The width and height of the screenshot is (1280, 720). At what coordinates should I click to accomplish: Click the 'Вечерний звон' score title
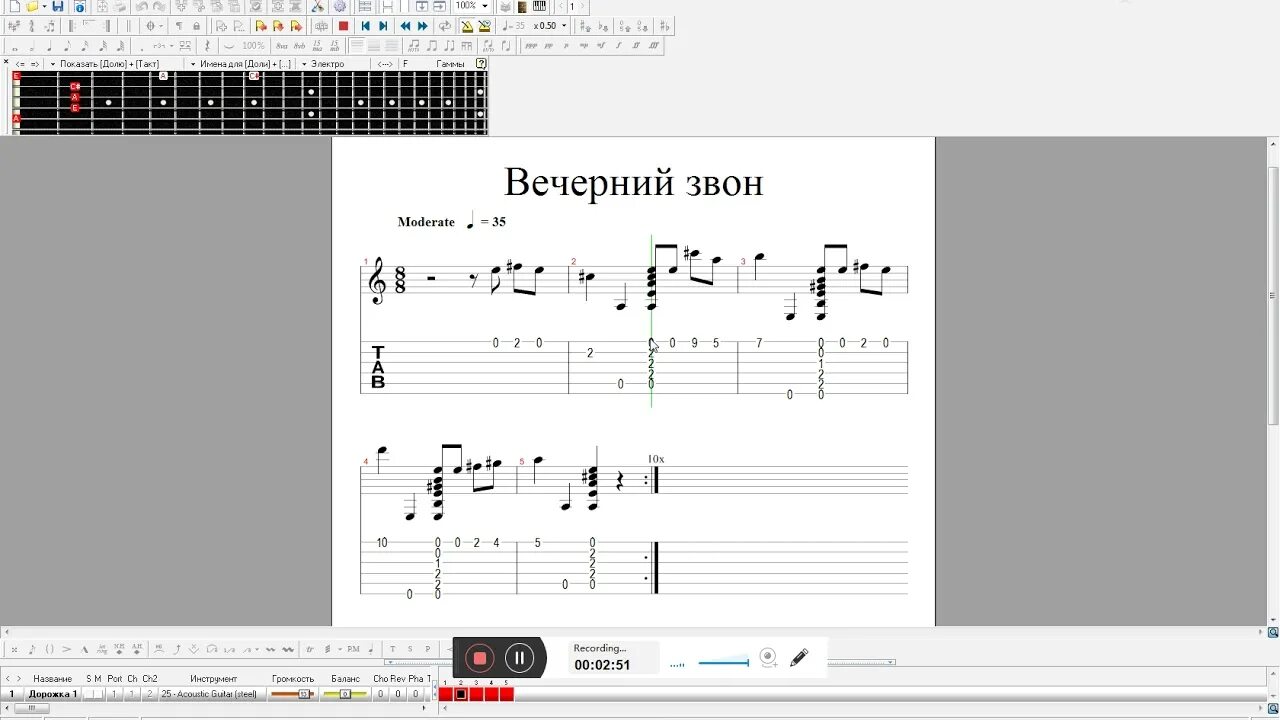[x=634, y=183]
